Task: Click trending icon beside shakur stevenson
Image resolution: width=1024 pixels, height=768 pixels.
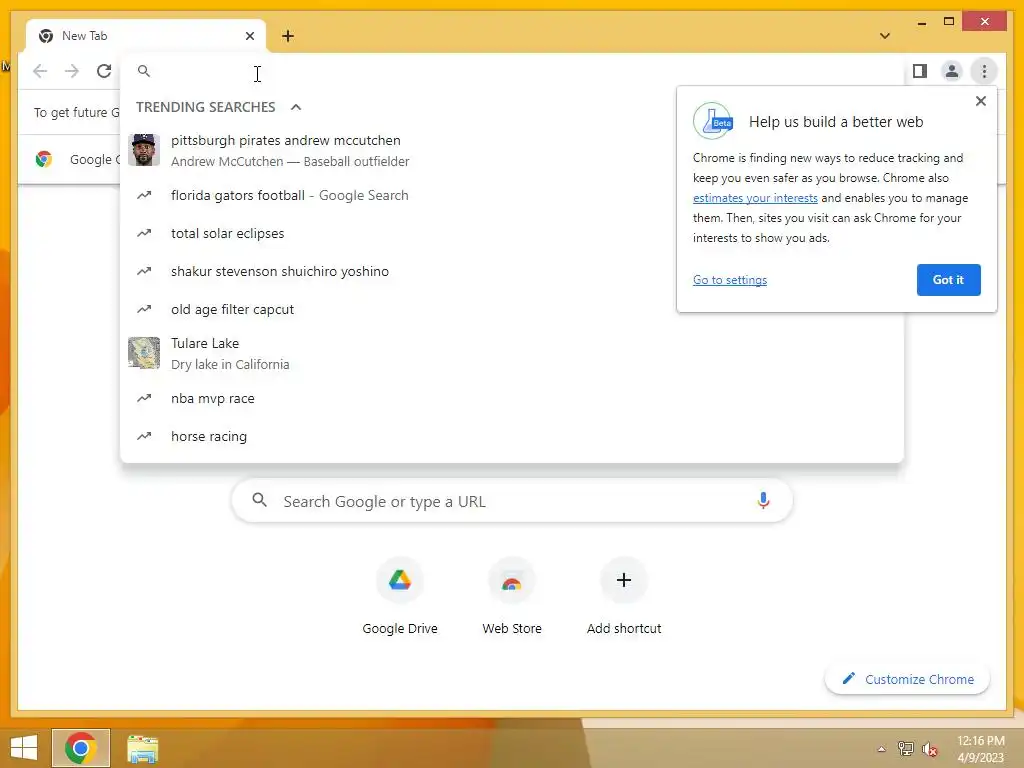Action: point(144,271)
